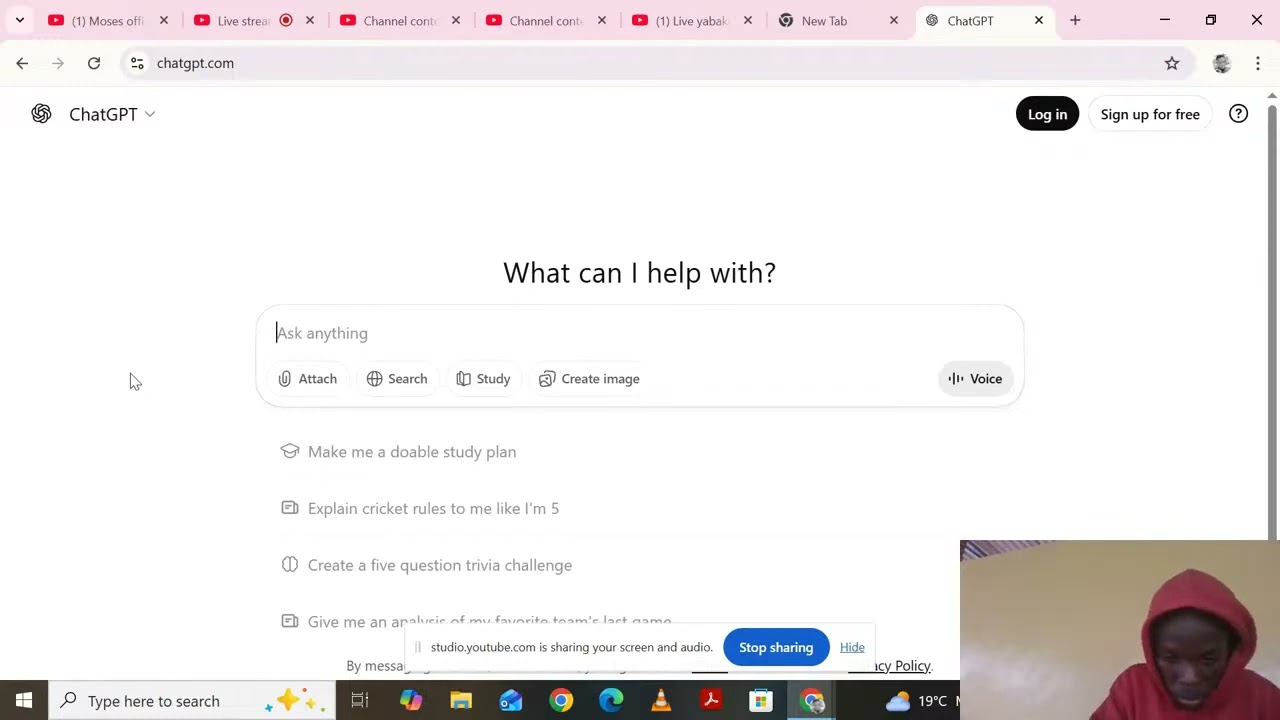
Task: Close the Moses offi tab
Action: (x=164, y=20)
